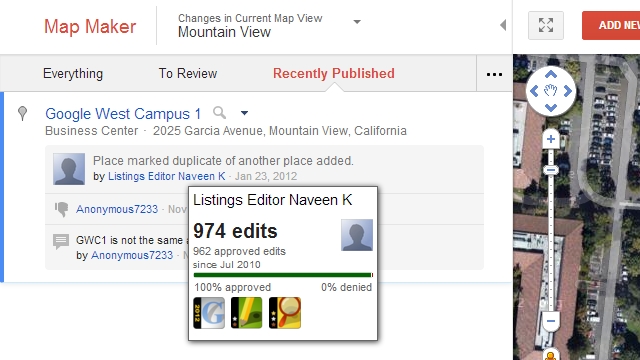Screen dimensions: 640x360
Task: Open the Google West Campus 1 link
Action: [123, 114]
